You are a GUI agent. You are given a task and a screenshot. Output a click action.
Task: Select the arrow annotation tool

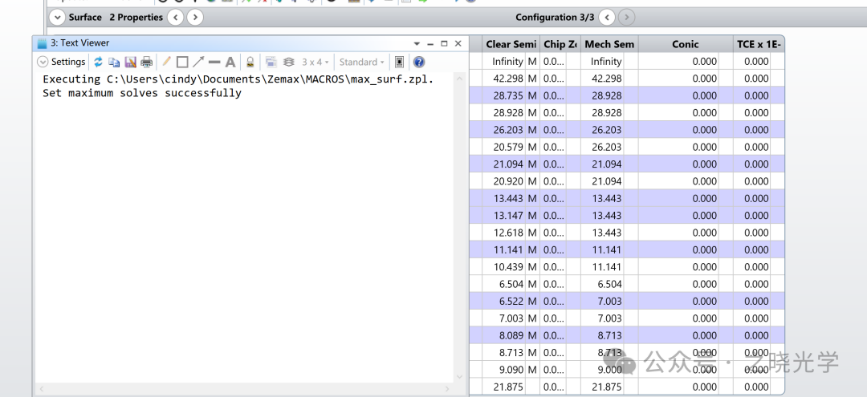198,62
